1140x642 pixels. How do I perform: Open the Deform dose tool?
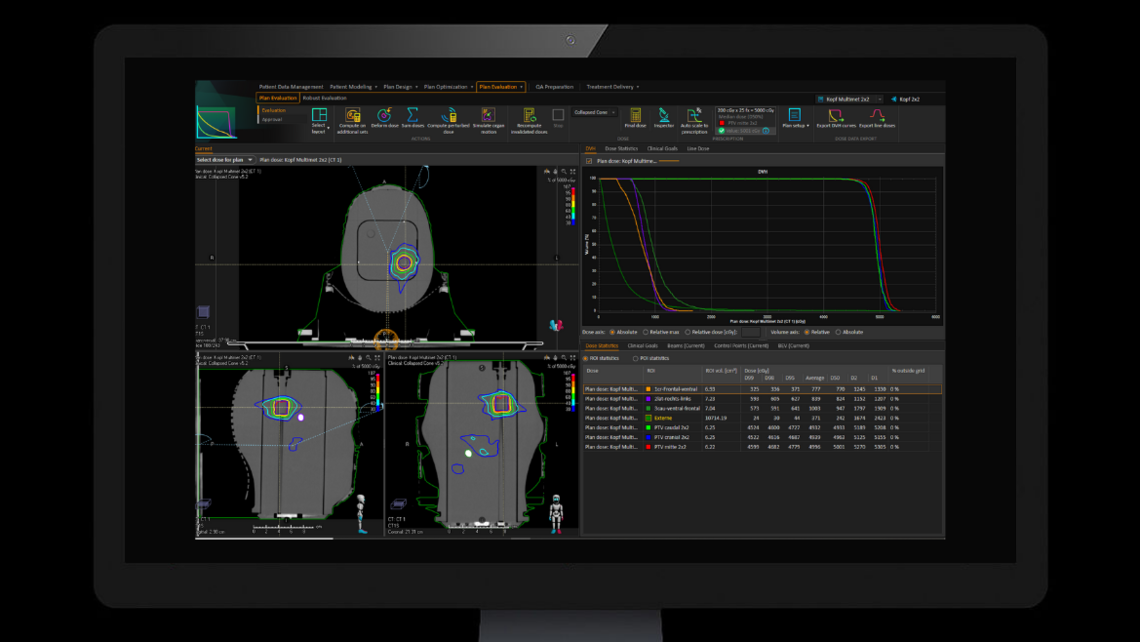(x=384, y=115)
